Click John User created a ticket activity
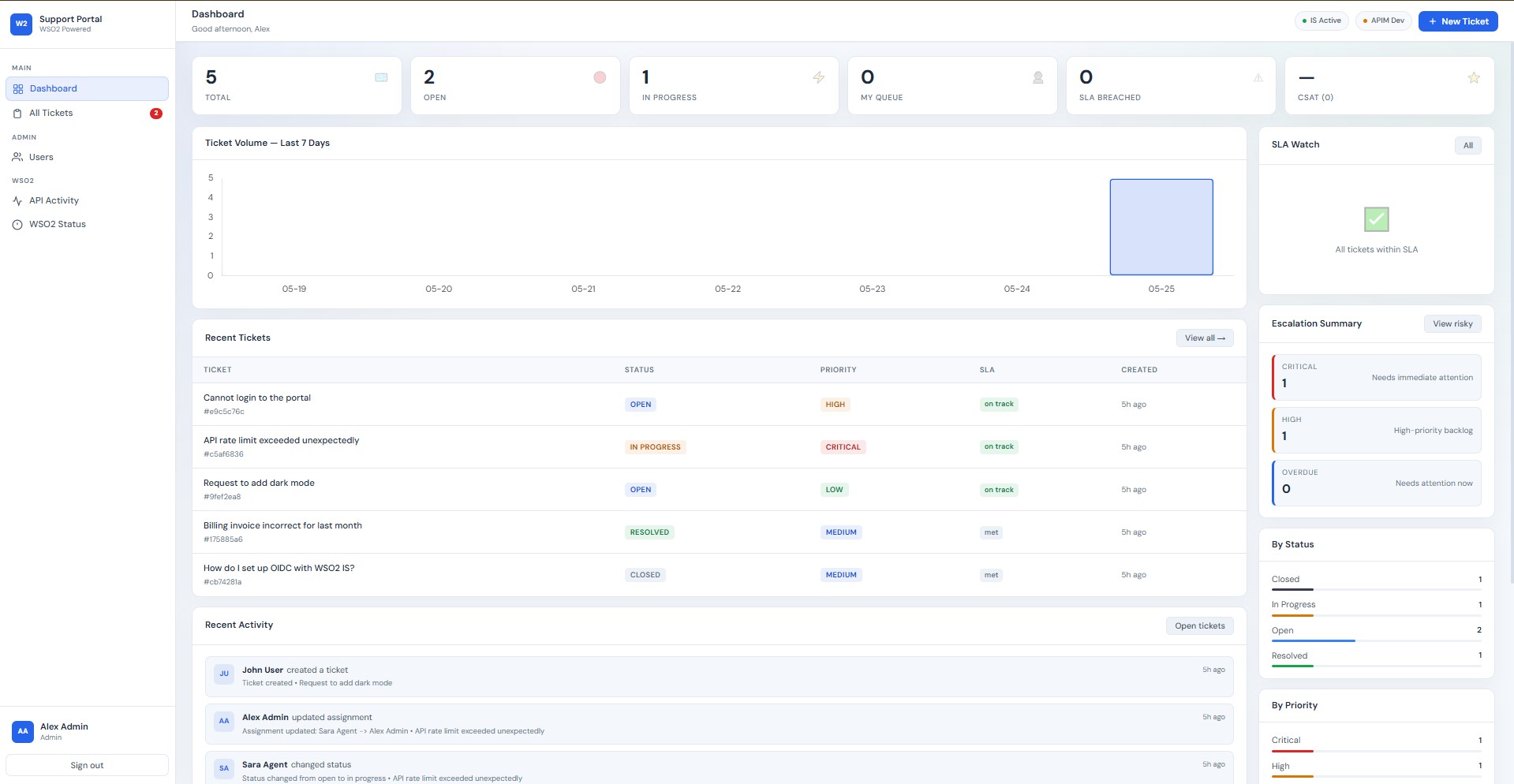The width and height of the screenshot is (1514, 784). pos(720,677)
